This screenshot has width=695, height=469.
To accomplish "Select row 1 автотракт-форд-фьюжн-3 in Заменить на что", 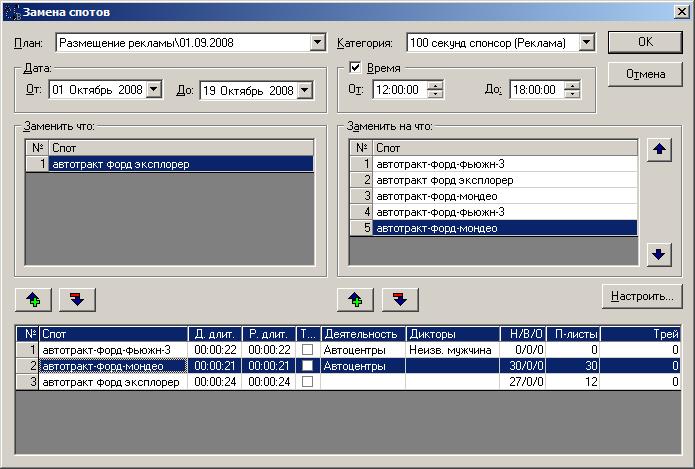I will (505, 164).
